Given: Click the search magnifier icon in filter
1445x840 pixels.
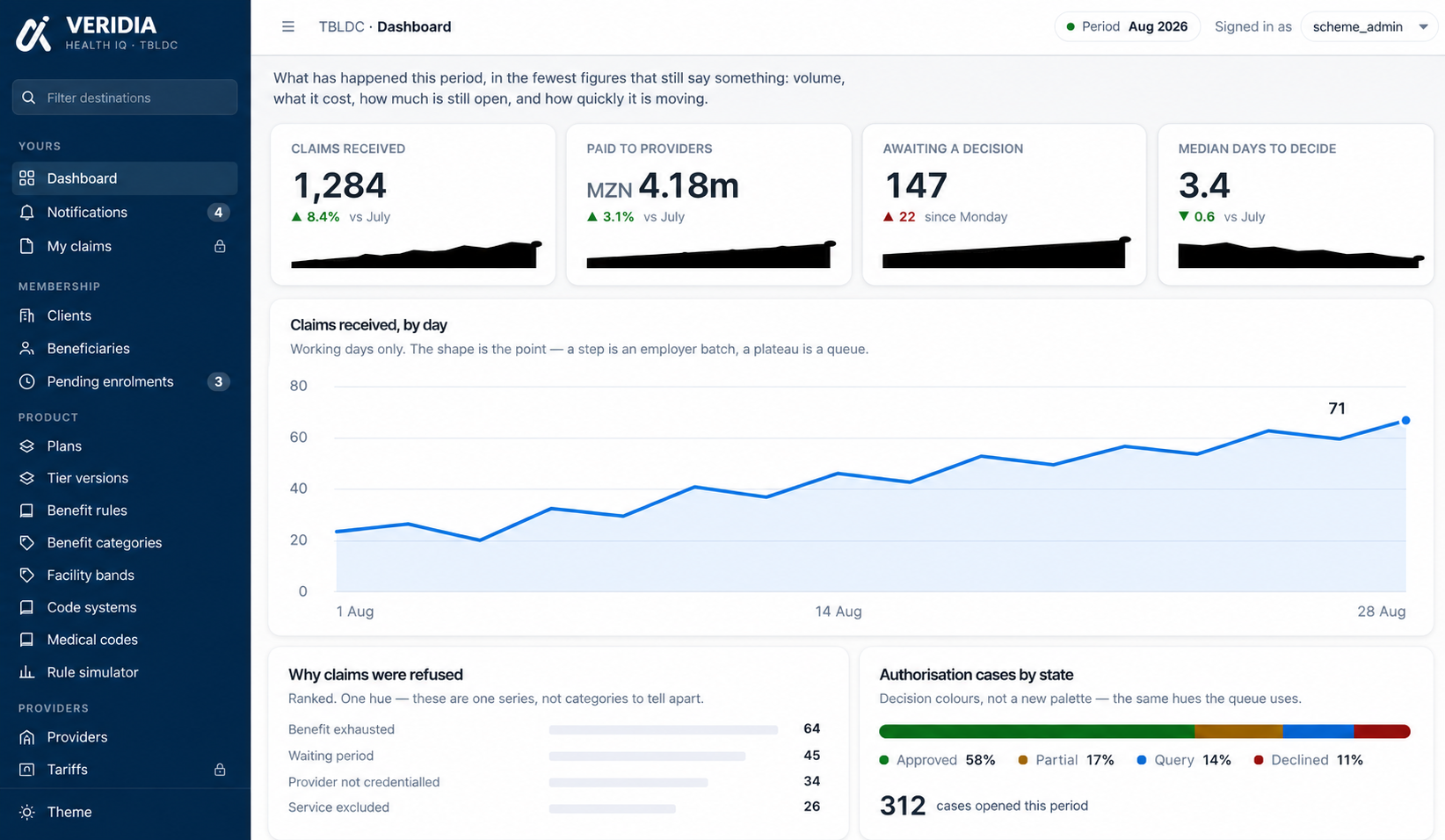Looking at the screenshot, I should point(29,98).
